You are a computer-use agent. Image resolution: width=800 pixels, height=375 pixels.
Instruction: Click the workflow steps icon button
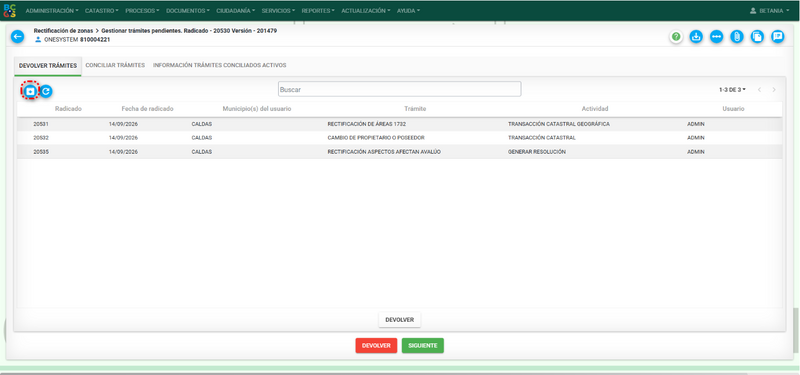tap(716, 37)
